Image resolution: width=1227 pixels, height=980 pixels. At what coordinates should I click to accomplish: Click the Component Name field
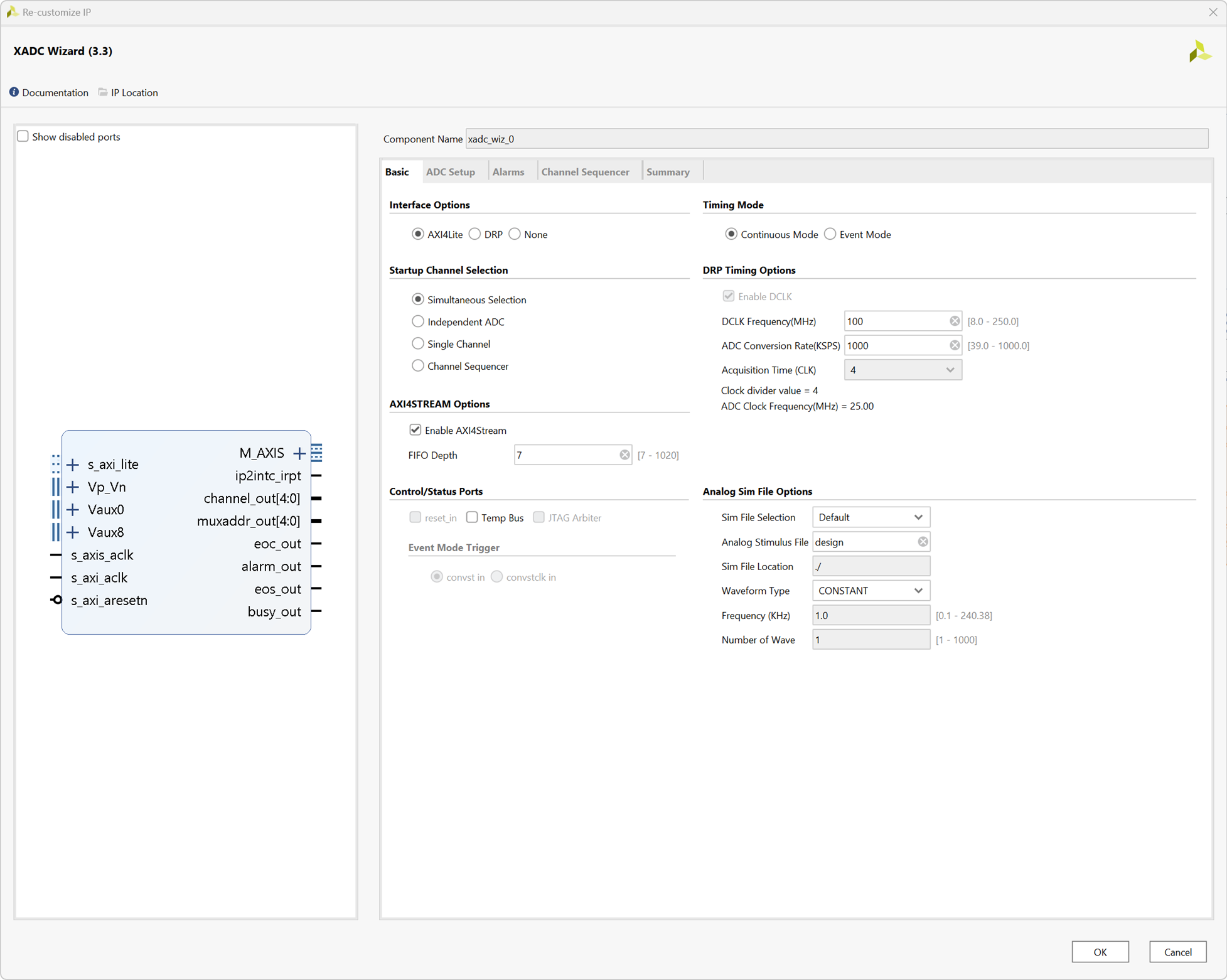[837, 139]
